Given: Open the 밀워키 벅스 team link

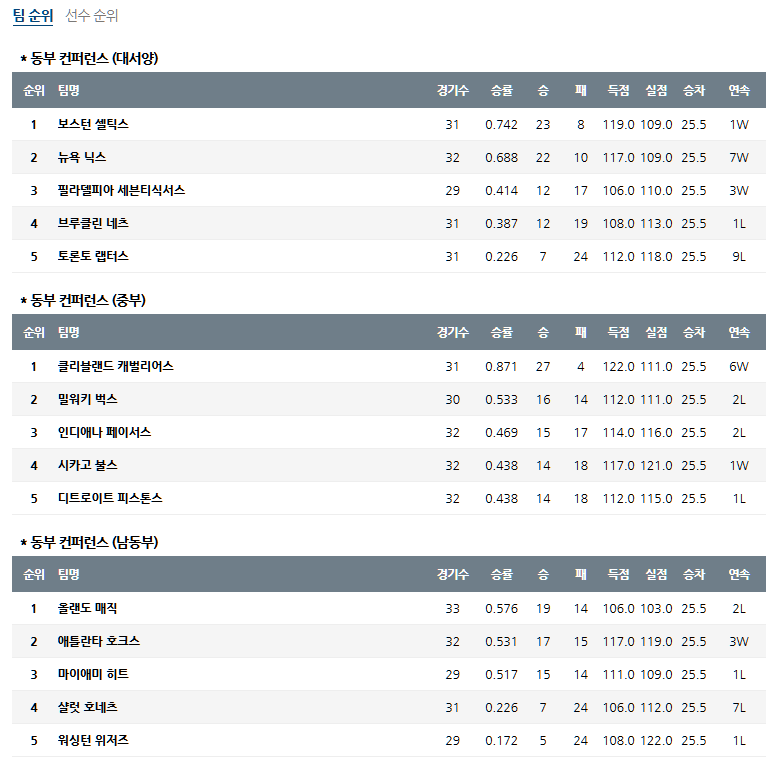Looking at the screenshot, I should (87, 399).
